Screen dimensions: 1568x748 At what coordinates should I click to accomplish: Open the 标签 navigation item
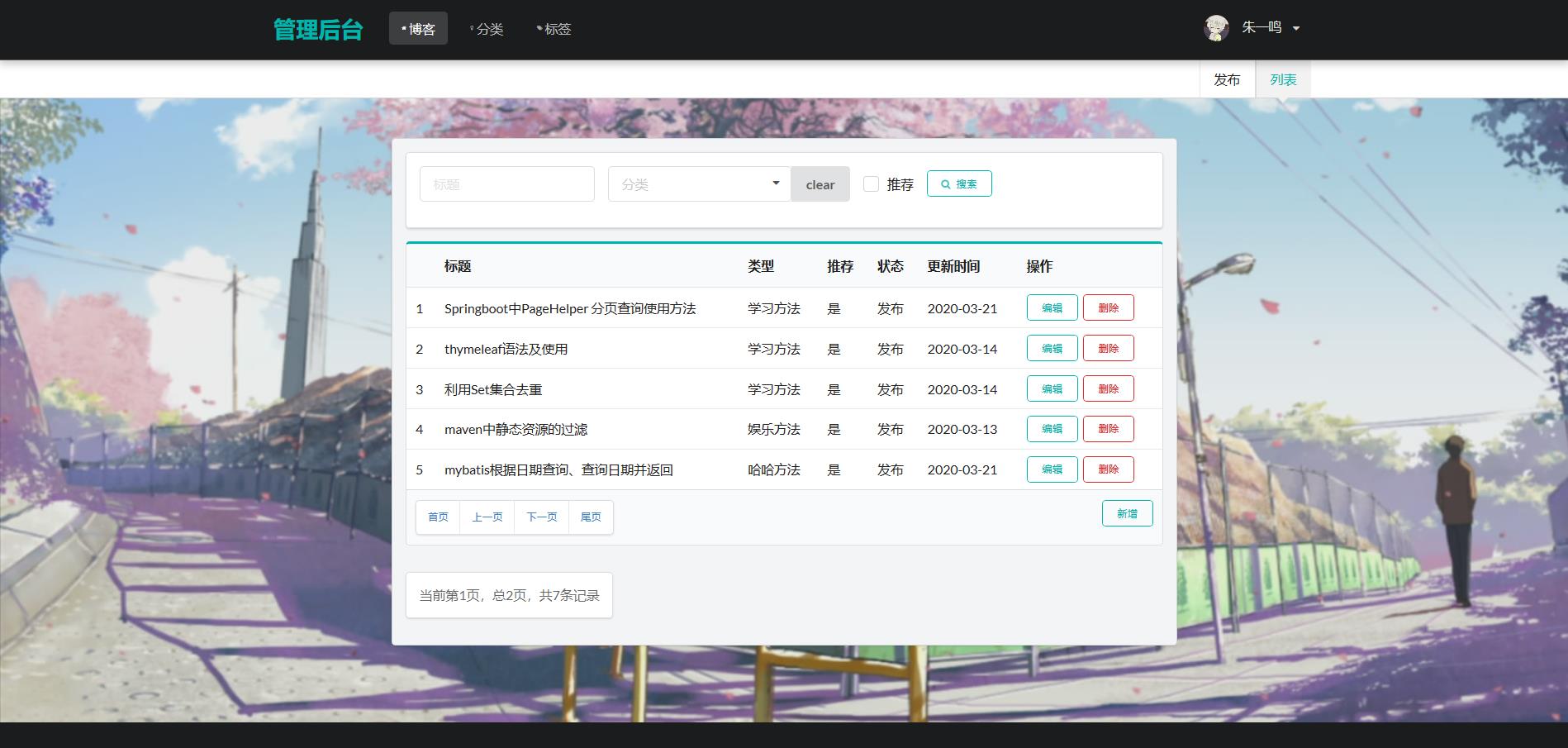click(554, 29)
